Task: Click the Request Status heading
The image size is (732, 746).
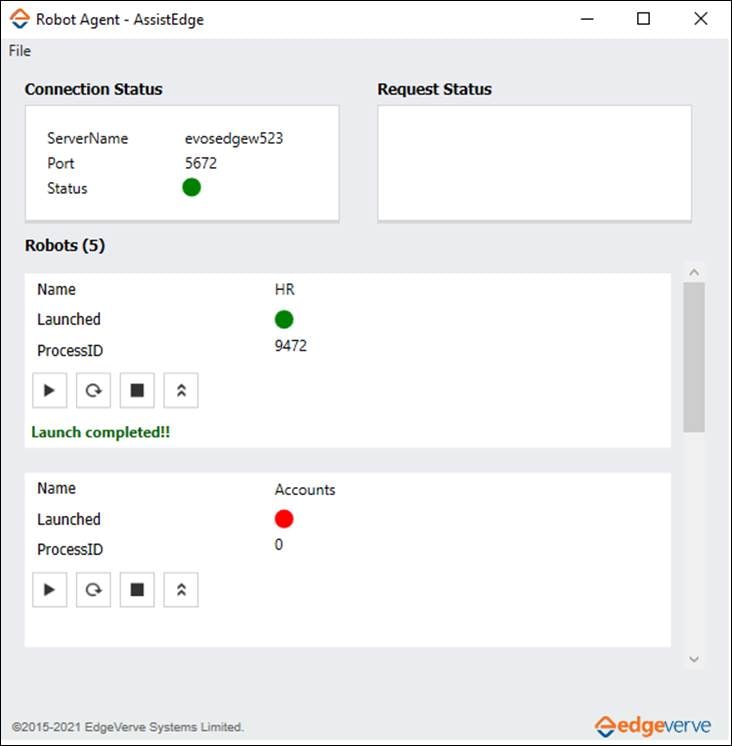Action: (x=435, y=89)
